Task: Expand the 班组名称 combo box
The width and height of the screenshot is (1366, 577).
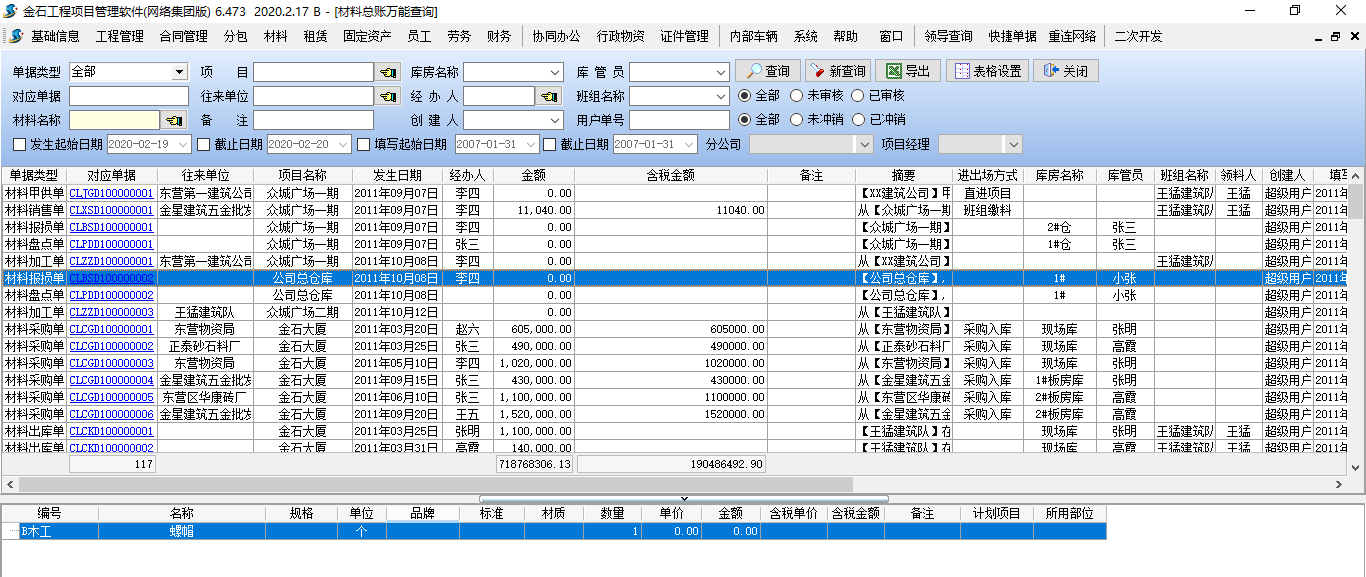Action: pyautogui.click(x=720, y=96)
